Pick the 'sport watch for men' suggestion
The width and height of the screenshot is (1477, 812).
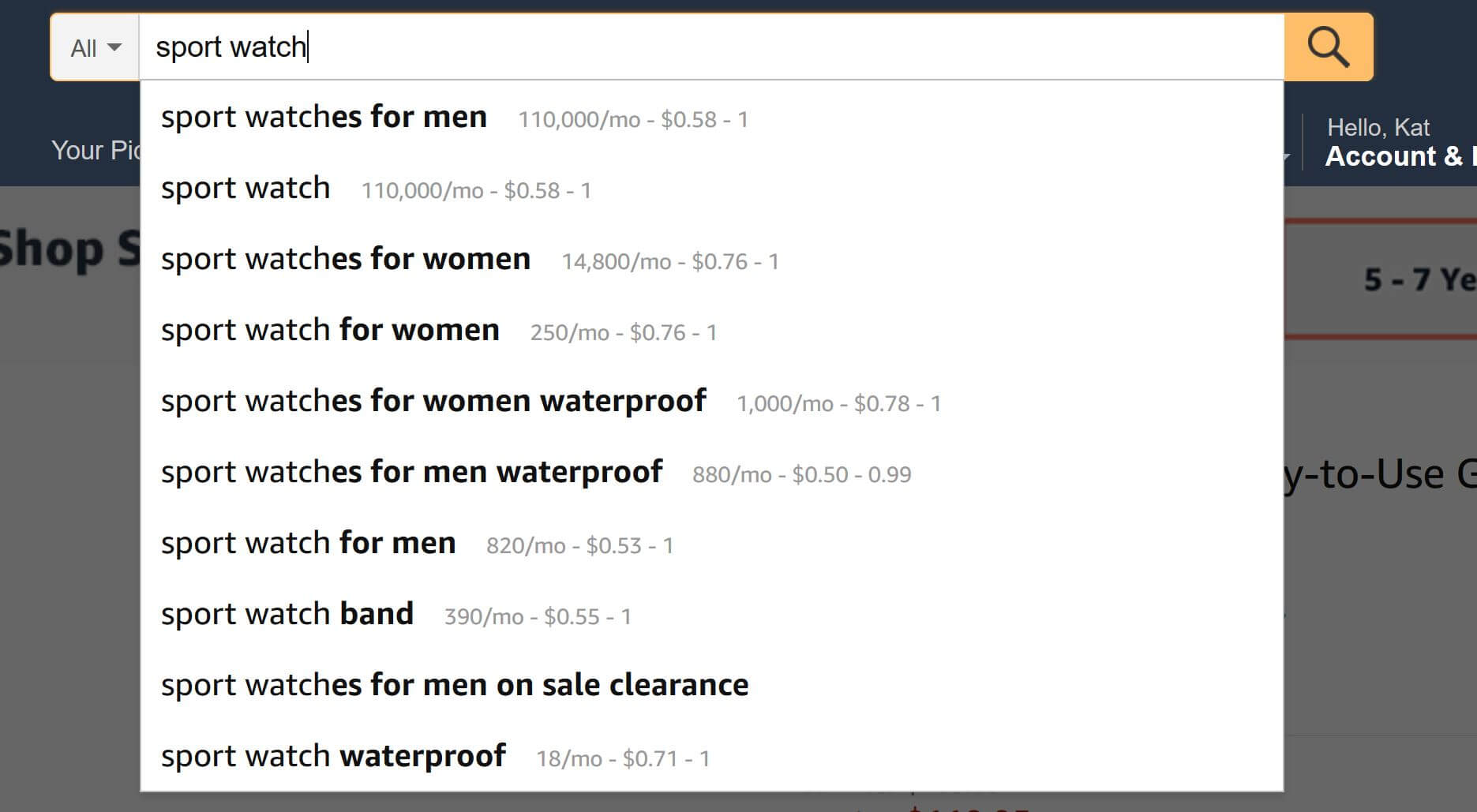pyautogui.click(x=711, y=543)
